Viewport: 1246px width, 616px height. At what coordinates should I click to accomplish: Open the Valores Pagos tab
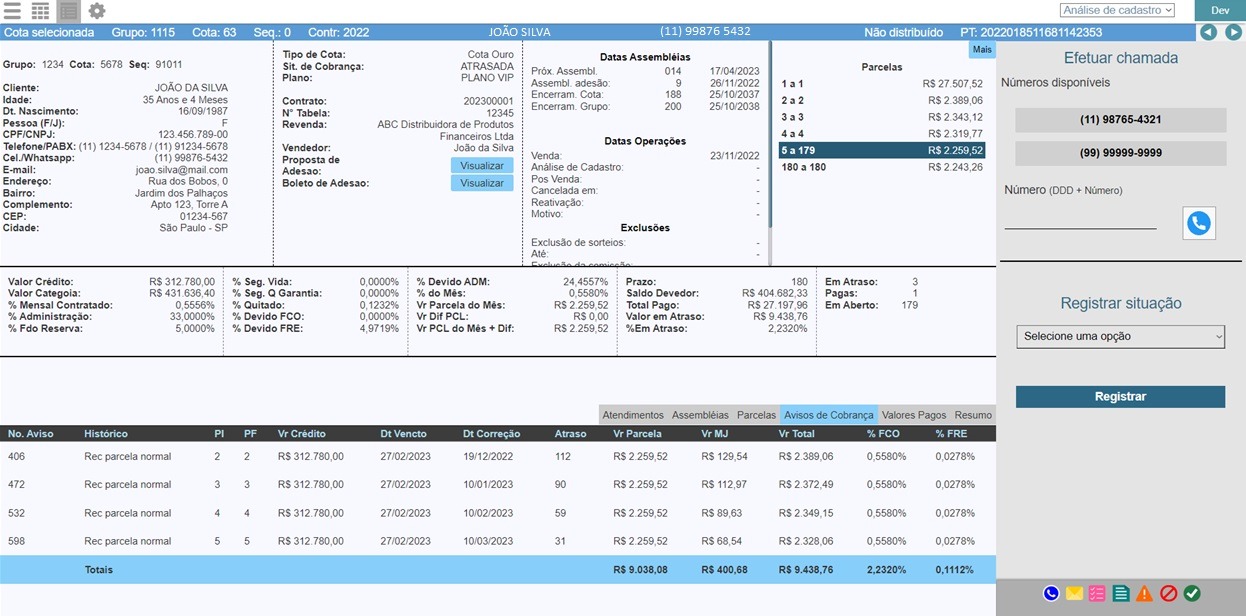coord(913,415)
